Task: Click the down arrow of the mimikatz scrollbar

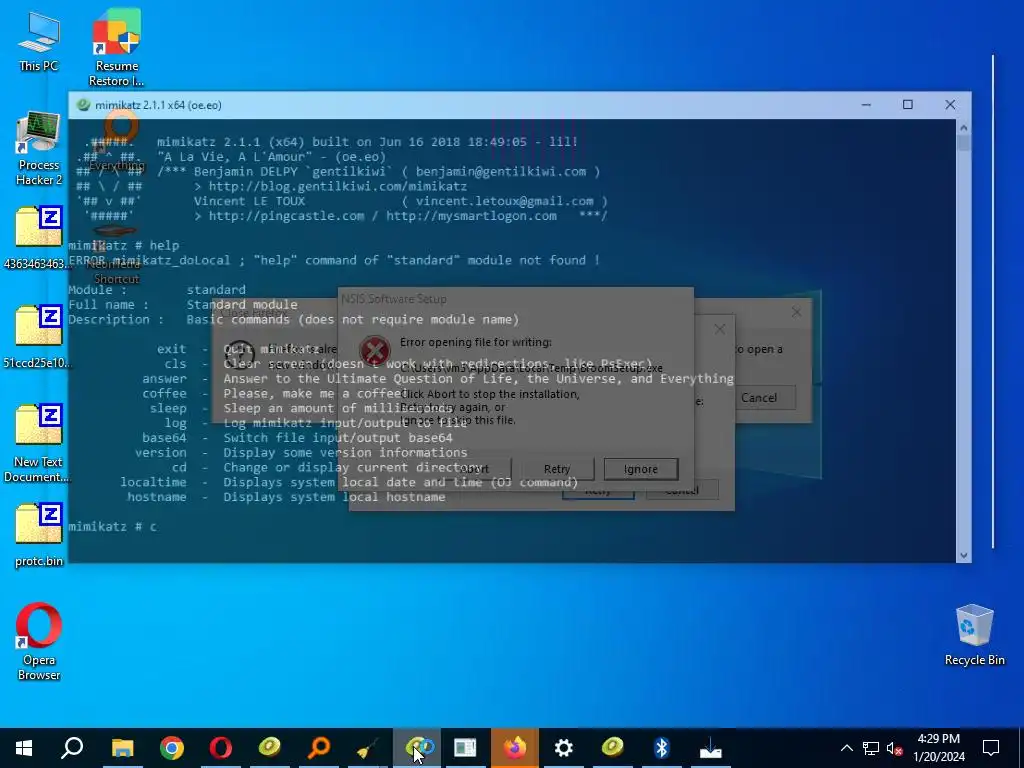Action: pyautogui.click(x=963, y=555)
